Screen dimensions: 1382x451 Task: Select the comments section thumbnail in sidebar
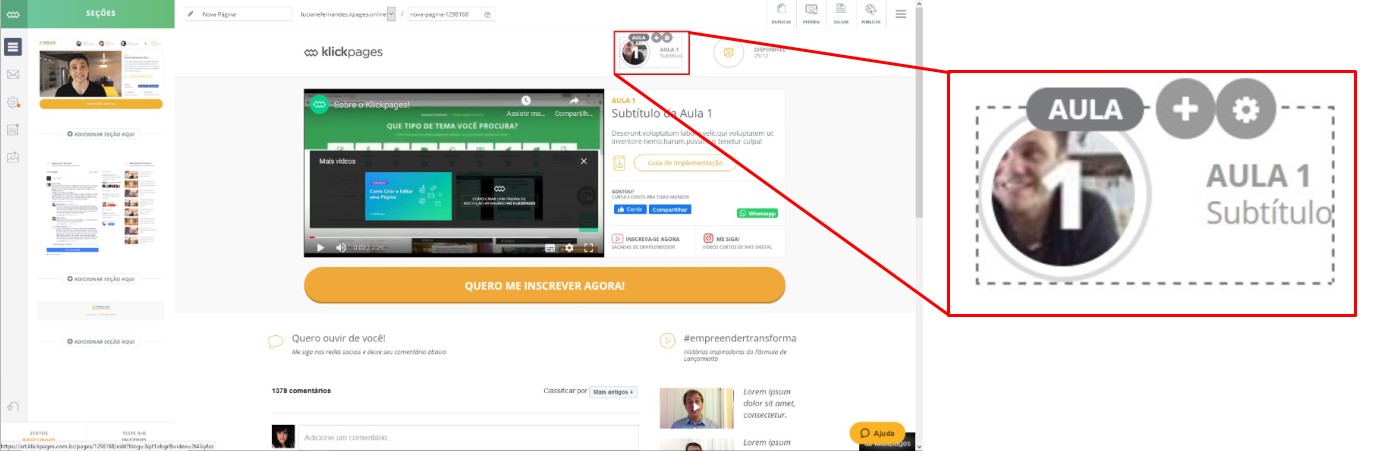point(101,208)
